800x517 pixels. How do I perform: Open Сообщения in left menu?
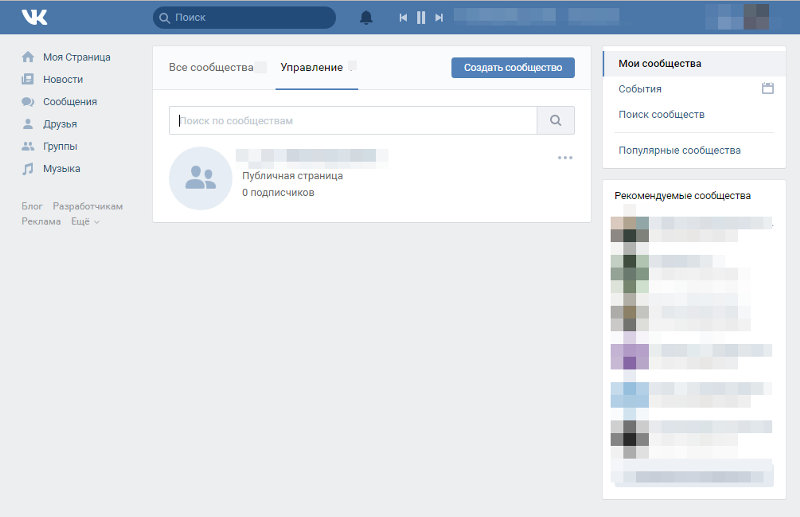(69, 102)
